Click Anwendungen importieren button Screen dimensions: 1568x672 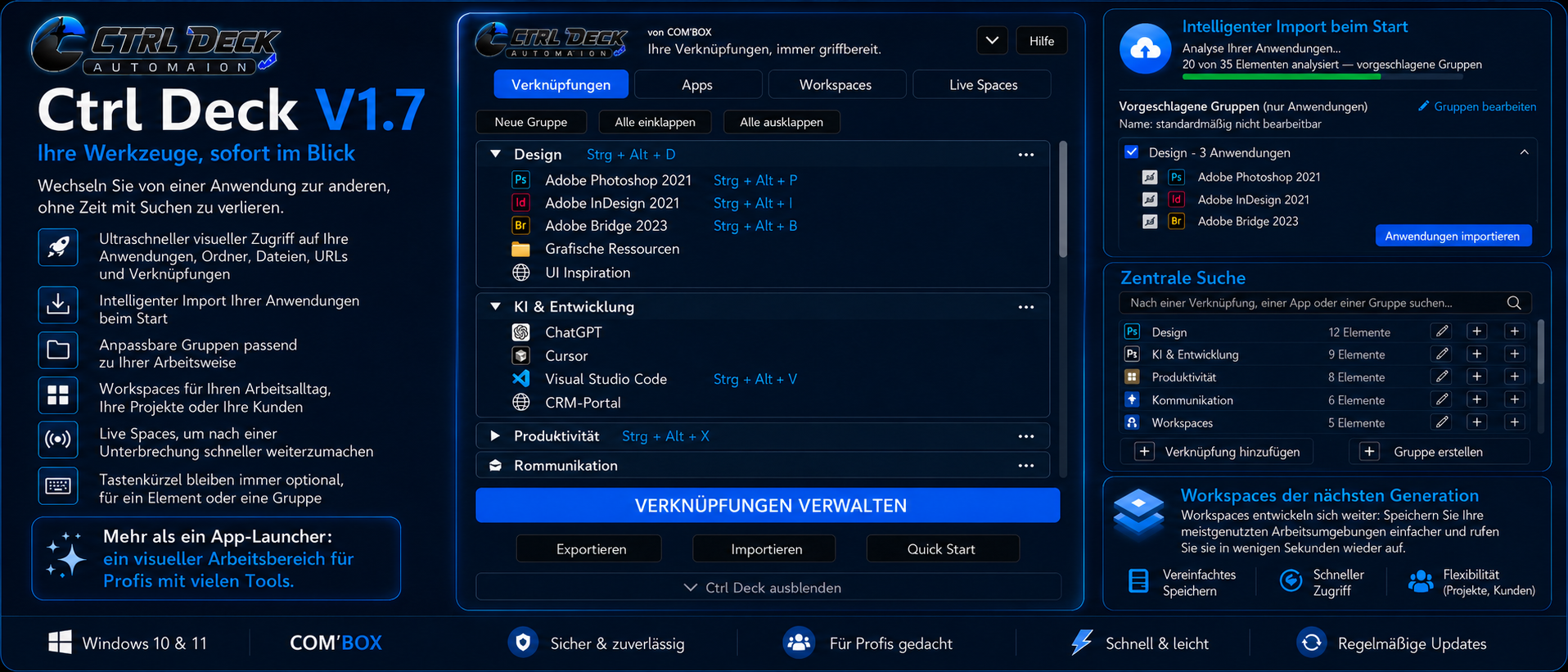pyautogui.click(x=1453, y=236)
